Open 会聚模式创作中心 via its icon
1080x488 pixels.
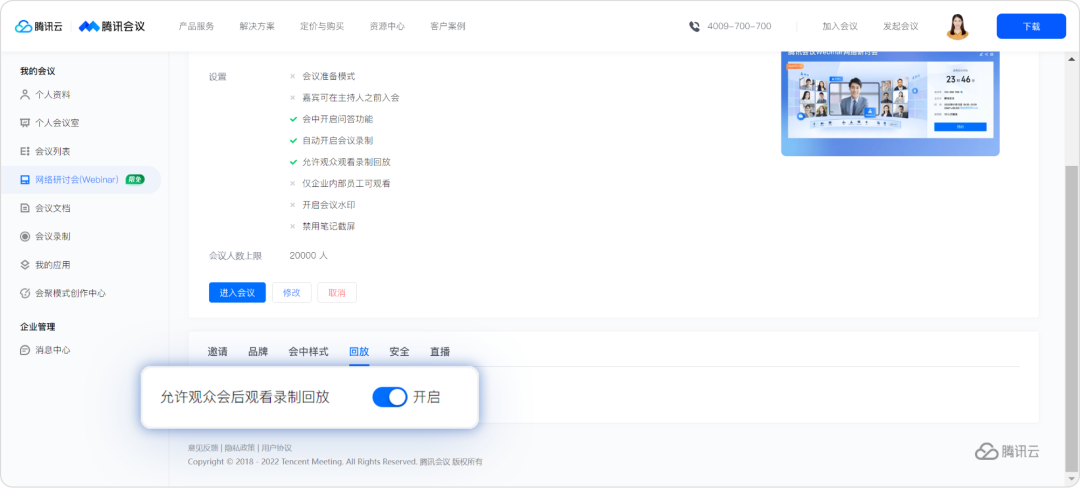[25, 293]
